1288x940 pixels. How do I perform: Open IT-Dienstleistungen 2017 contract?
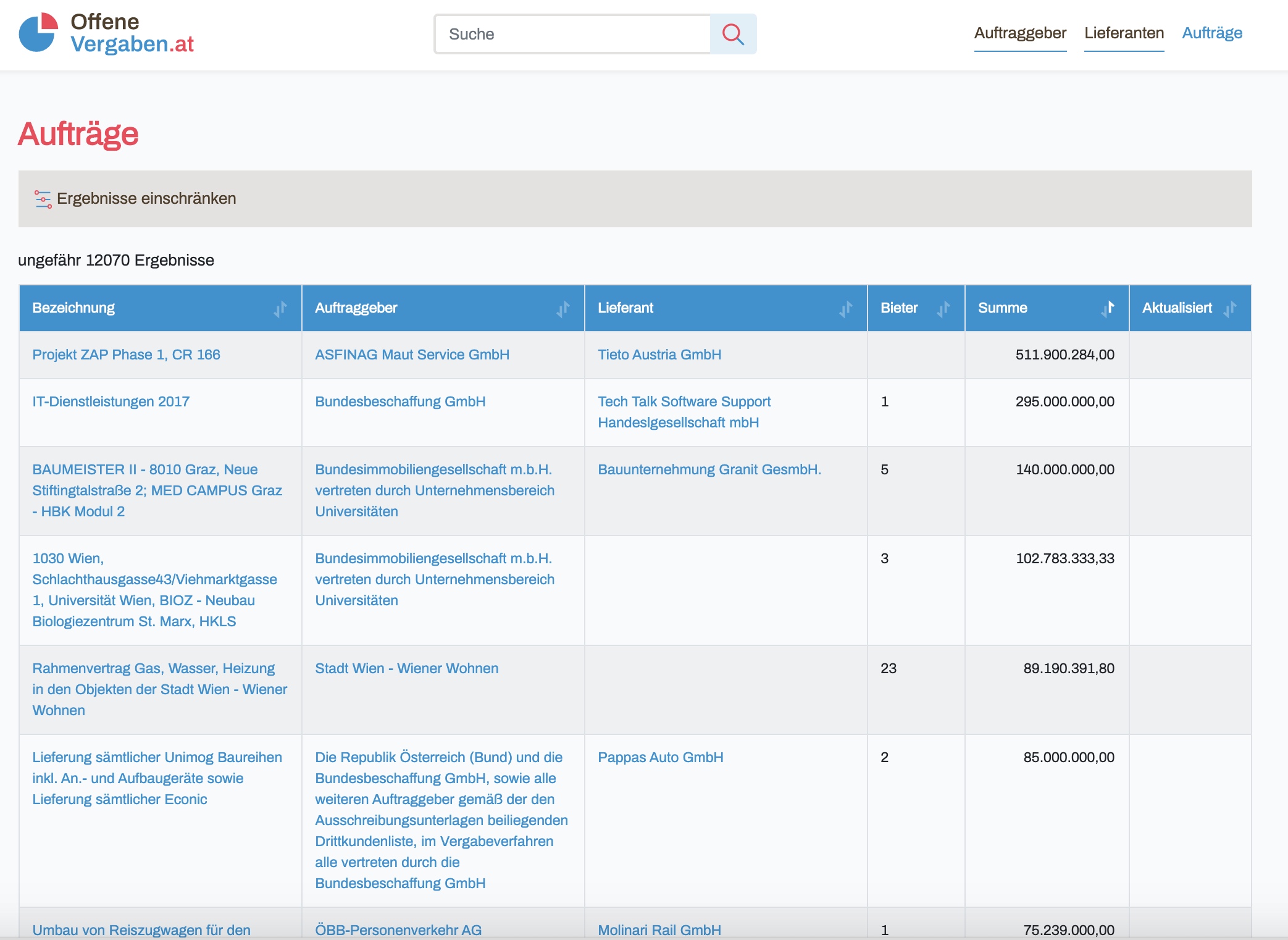[x=111, y=401]
